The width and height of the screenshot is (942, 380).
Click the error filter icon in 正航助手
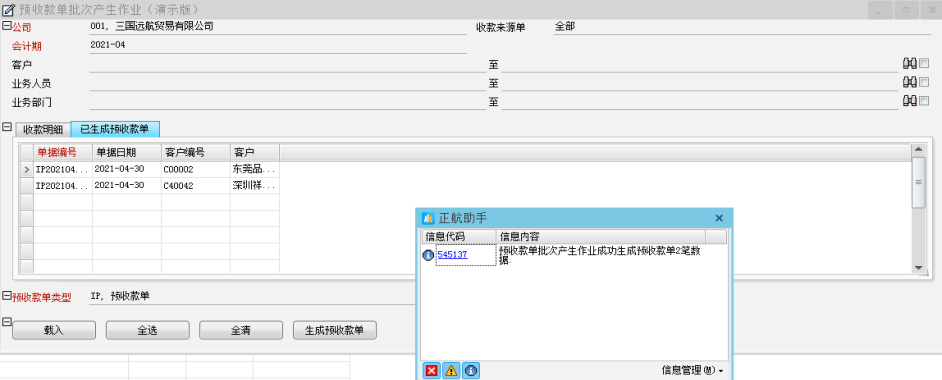431,371
